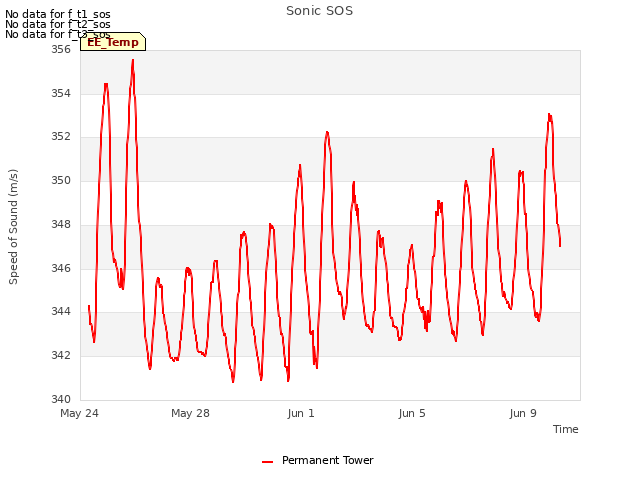
Task: Click the EE_Temp annotation label
Action: (x=113, y=42)
